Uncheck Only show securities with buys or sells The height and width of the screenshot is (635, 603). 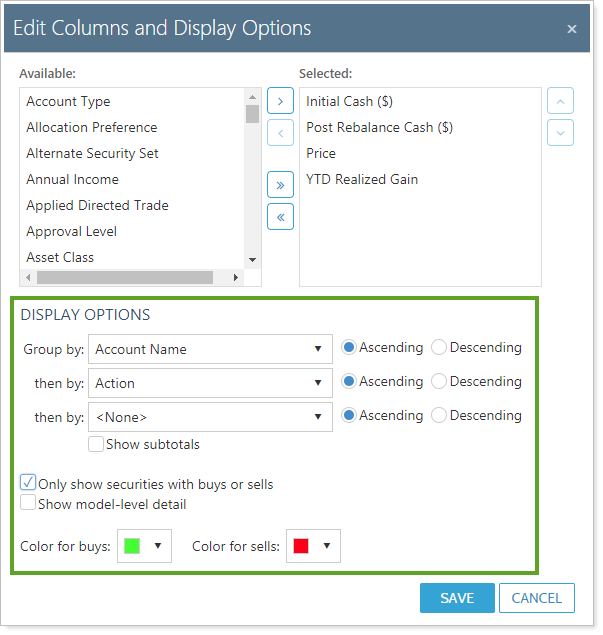click(x=28, y=483)
